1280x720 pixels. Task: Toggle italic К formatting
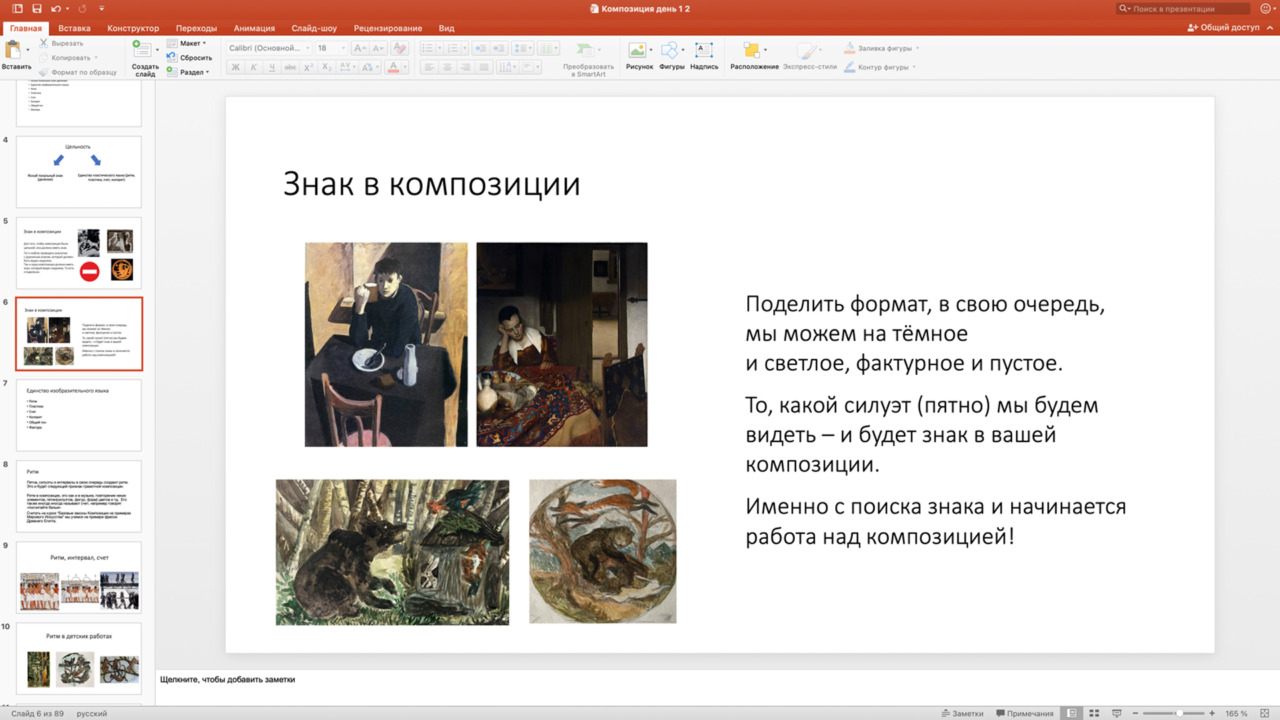(x=253, y=68)
